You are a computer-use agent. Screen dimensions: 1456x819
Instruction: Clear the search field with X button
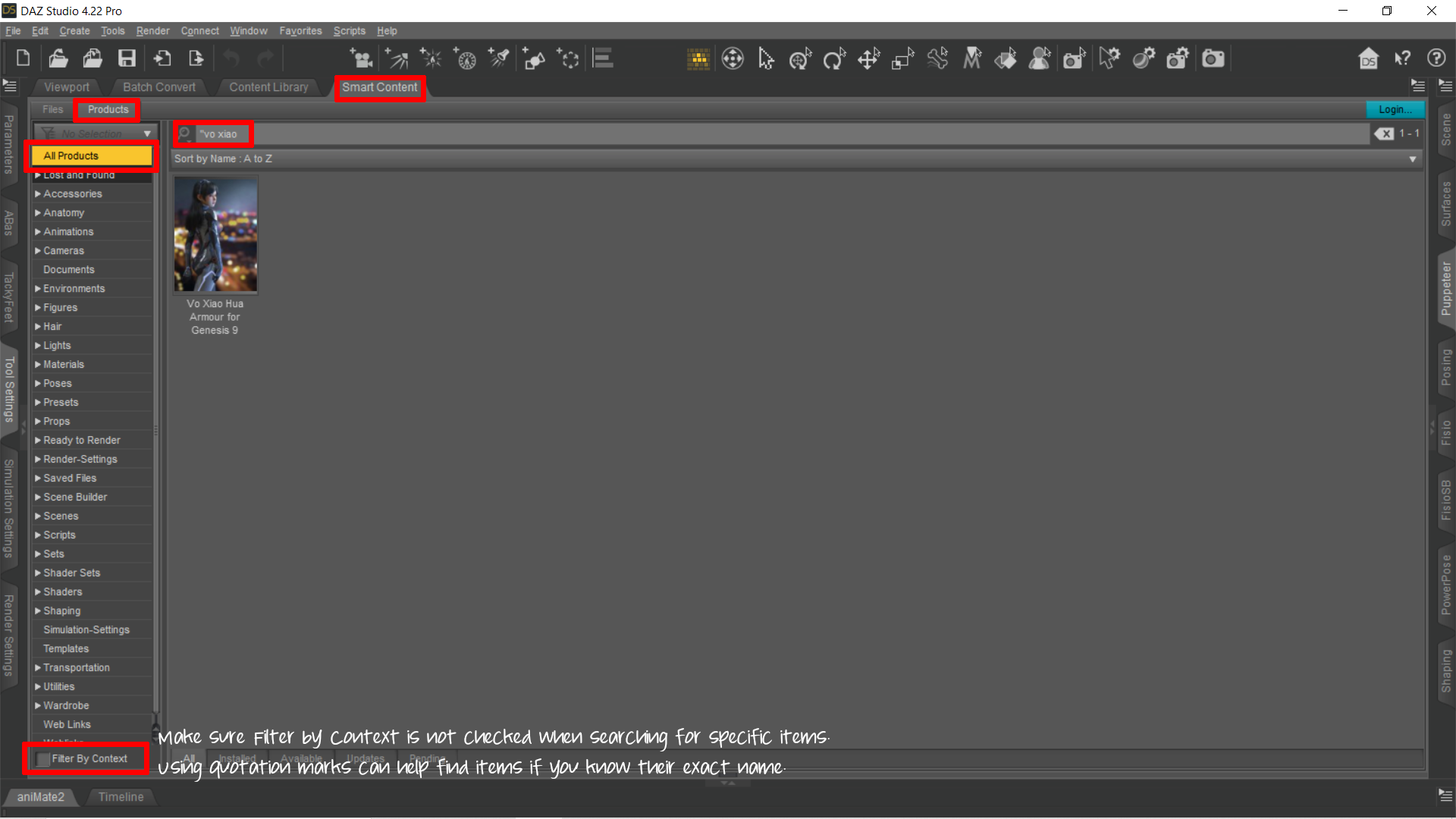pos(1384,133)
